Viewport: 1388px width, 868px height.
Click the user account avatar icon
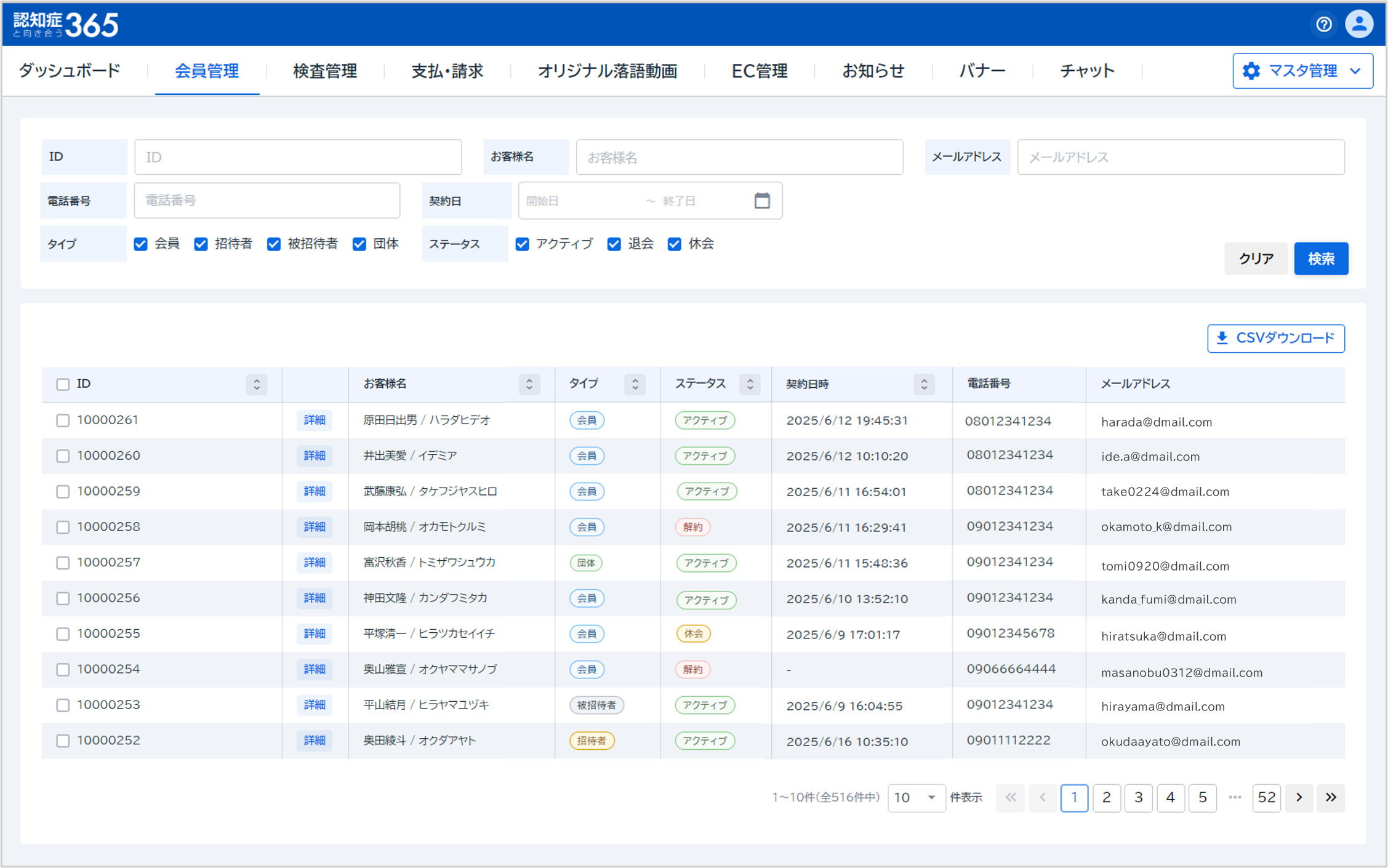click(x=1358, y=25)
